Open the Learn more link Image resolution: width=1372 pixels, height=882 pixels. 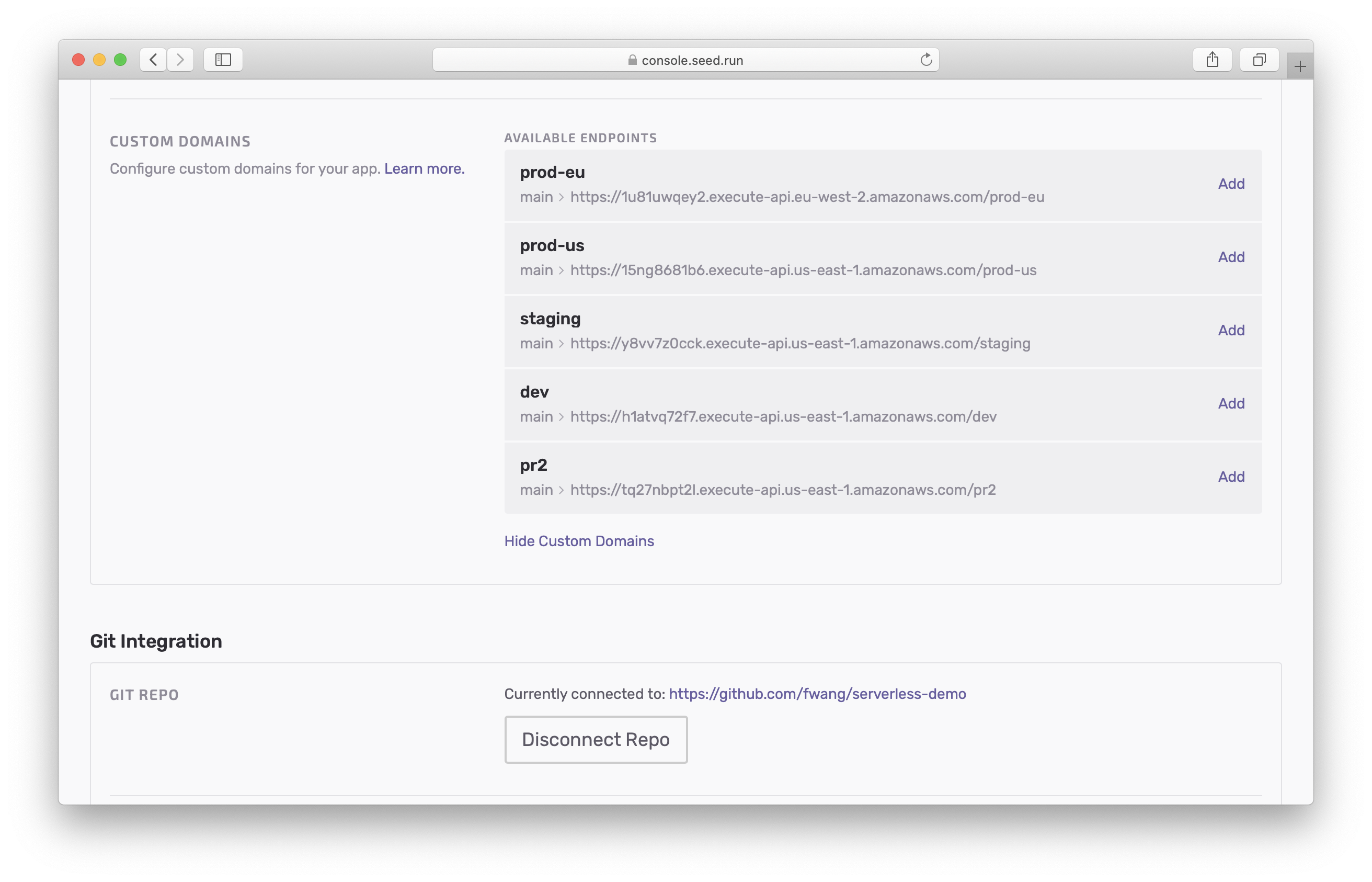point(424,169)
